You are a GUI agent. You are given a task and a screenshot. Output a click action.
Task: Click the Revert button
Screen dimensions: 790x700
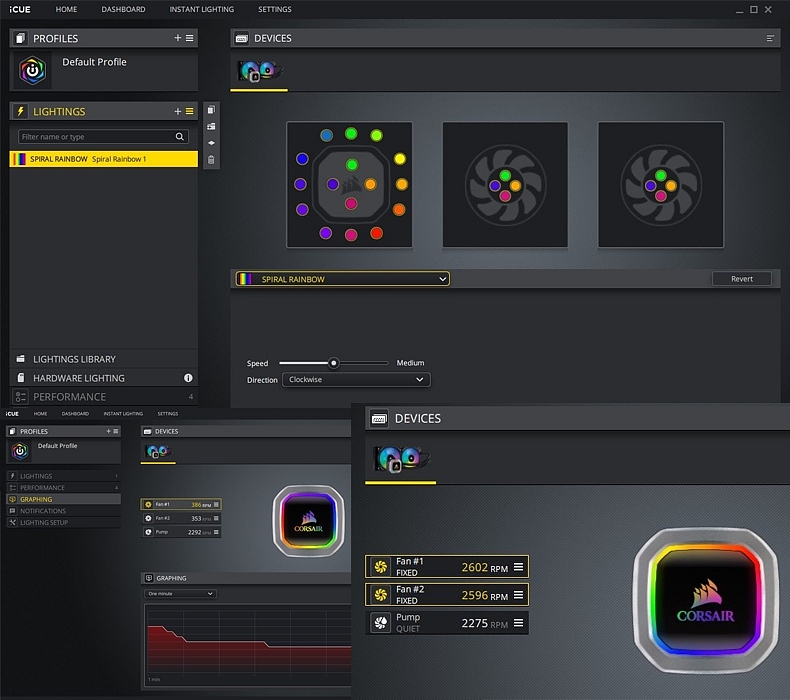742,279
